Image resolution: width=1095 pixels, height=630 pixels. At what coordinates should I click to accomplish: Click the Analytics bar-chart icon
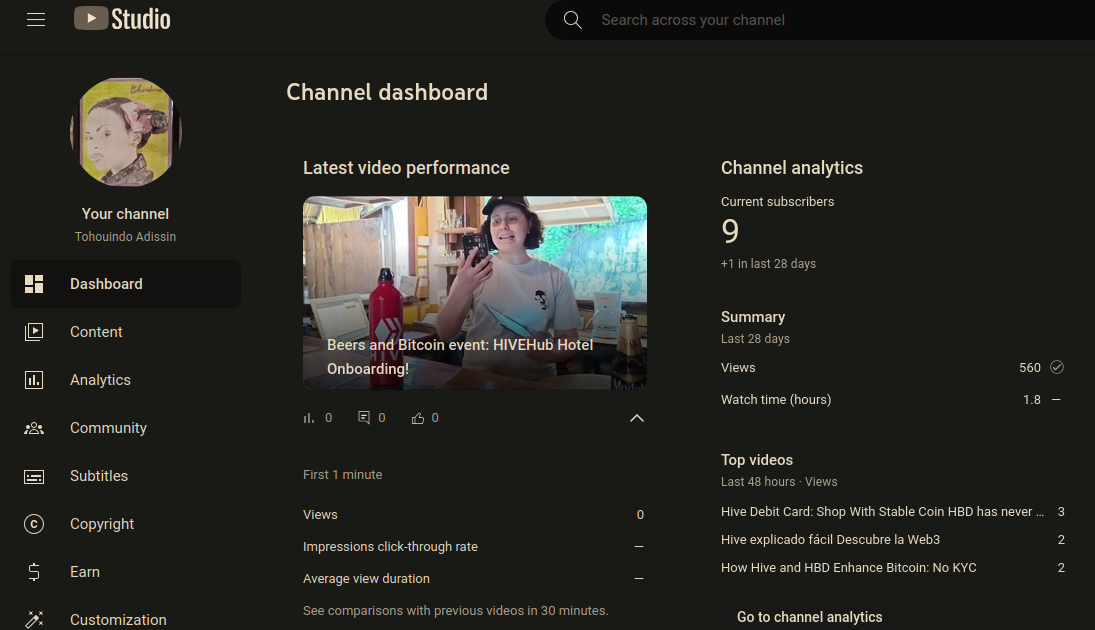point(34,380)
